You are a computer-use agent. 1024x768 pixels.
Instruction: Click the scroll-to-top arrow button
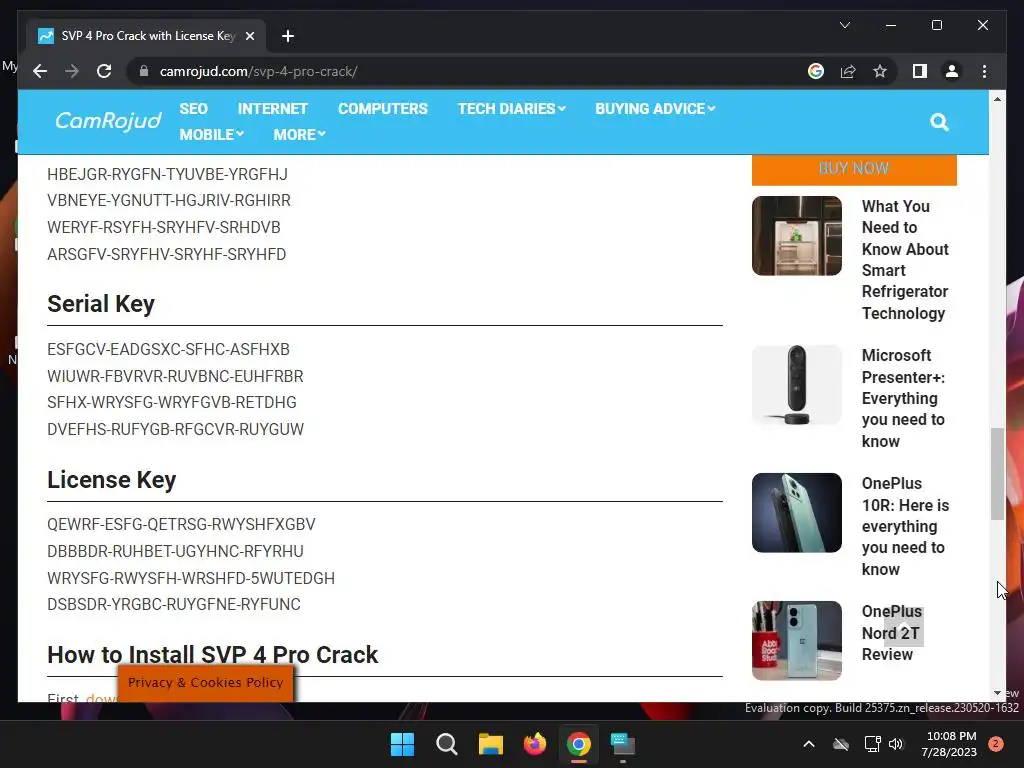904,629
